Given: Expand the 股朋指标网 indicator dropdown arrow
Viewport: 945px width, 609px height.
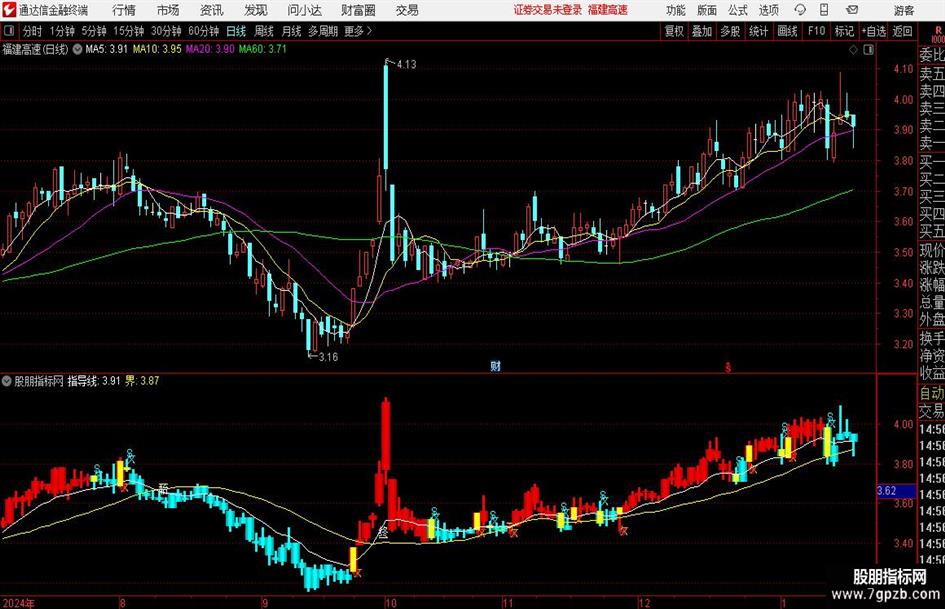Looking at the screenshot, I should pos(7,381).
